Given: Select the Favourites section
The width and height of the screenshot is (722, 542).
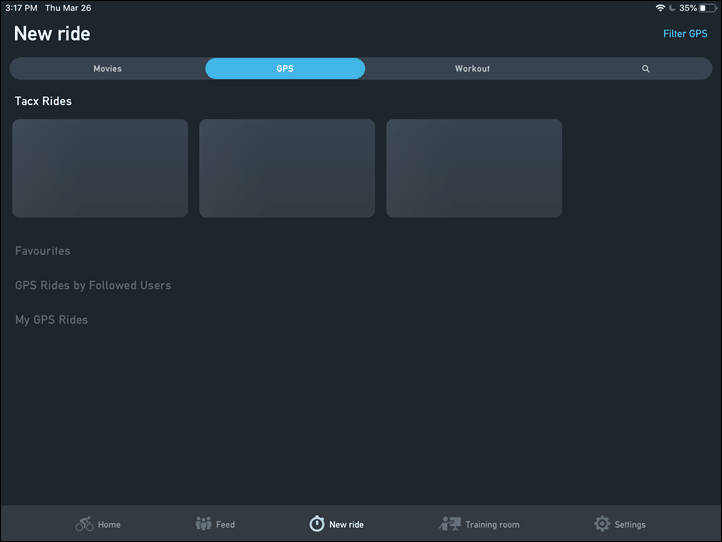Looking at the screenshot, I should [42, 251].
